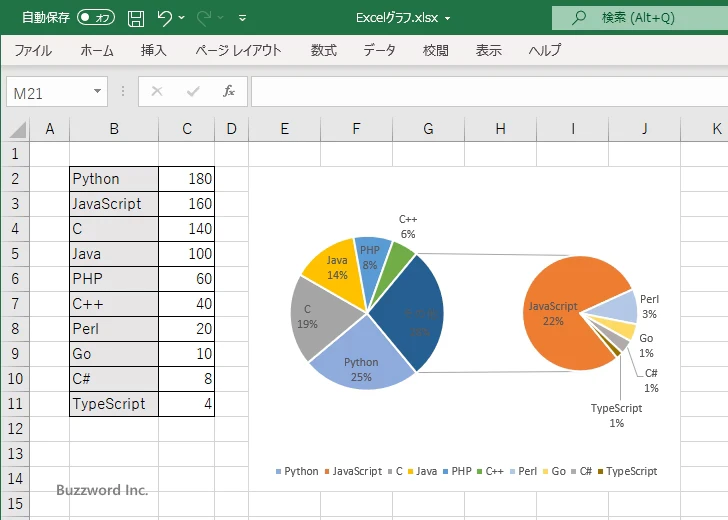
Task: Switch to the ページ レイアウト tab
Action: coord(238,50)
